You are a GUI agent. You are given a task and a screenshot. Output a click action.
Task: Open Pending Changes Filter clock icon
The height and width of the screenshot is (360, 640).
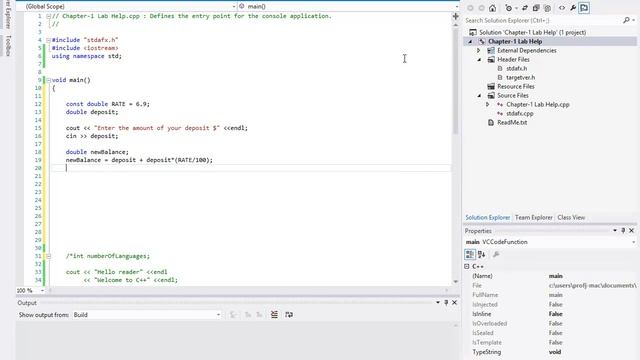click(509, 8)
